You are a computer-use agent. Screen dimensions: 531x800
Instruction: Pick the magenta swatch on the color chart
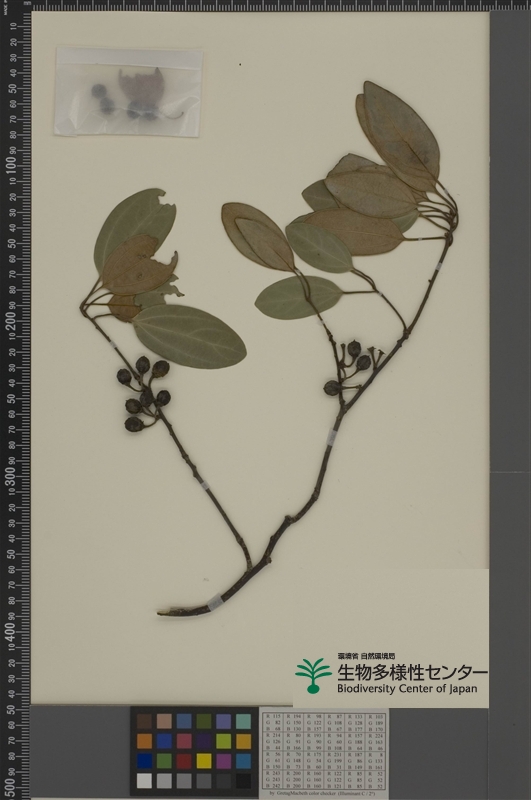[223, 761]
